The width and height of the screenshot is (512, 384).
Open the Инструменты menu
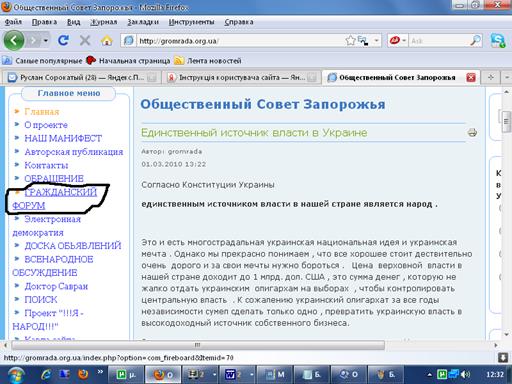(x=191, y=22)
